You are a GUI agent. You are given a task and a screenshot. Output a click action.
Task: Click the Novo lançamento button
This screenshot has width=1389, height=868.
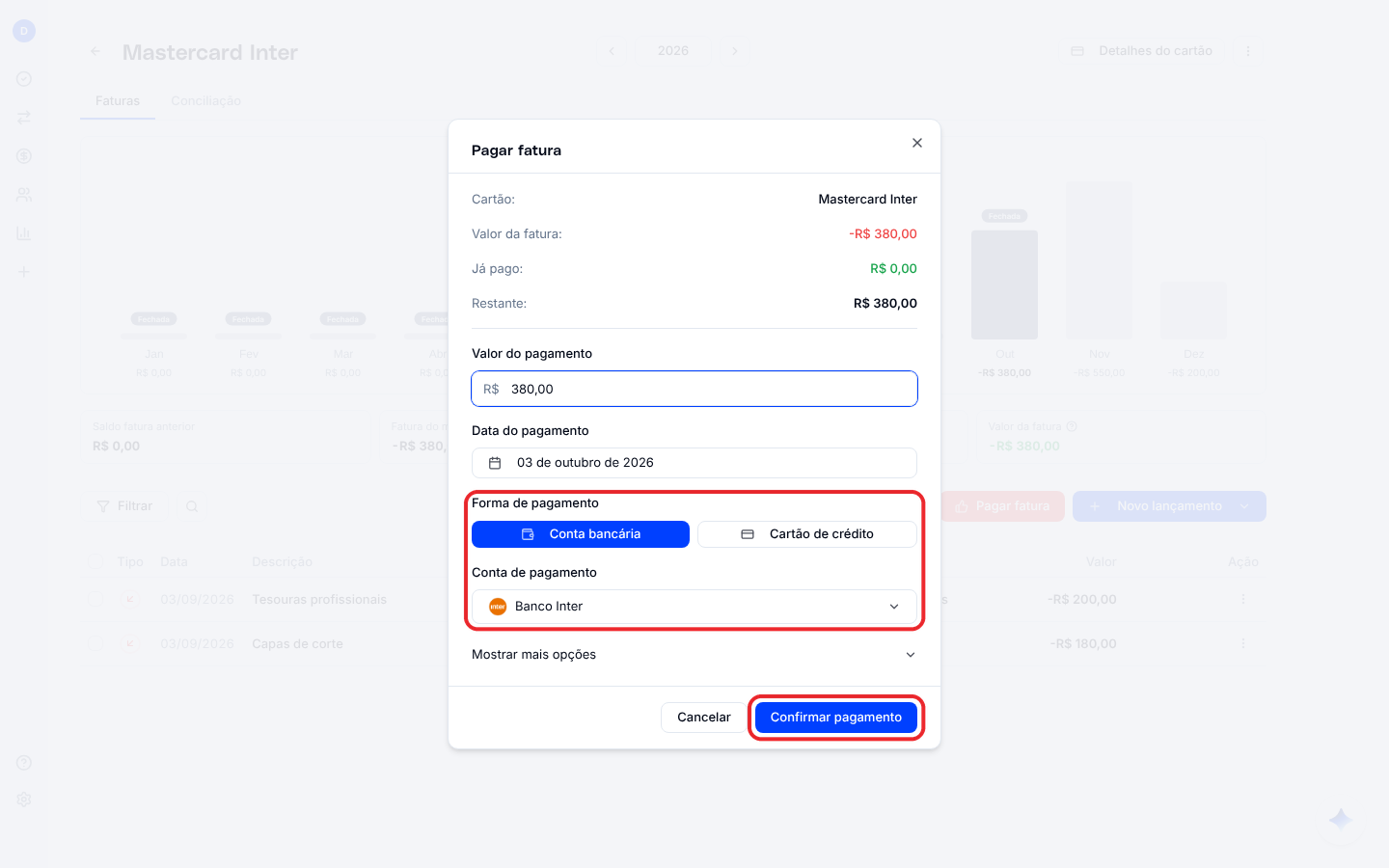[x=1157, y=506]
